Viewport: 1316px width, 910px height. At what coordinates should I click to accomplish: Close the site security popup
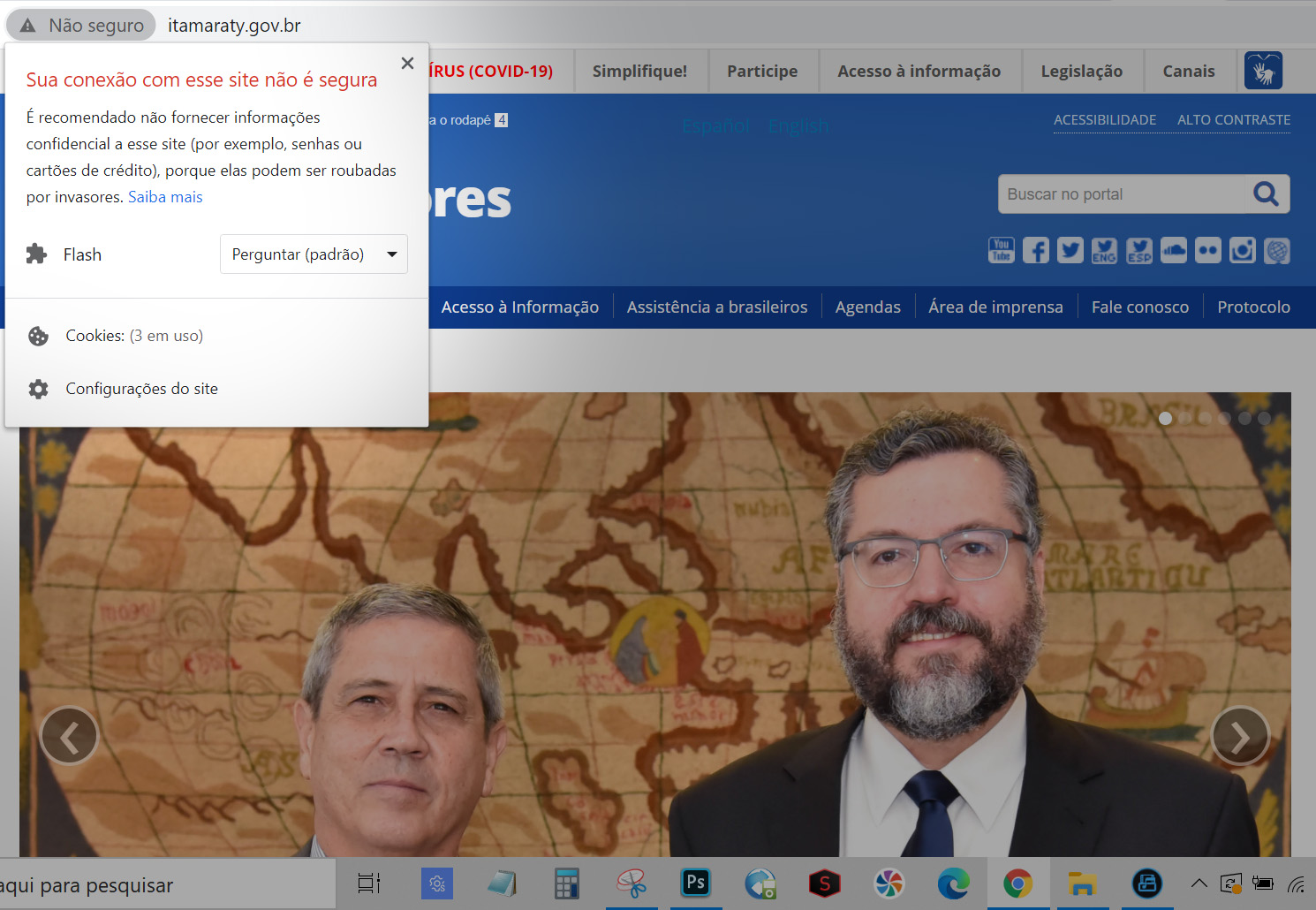407,64
